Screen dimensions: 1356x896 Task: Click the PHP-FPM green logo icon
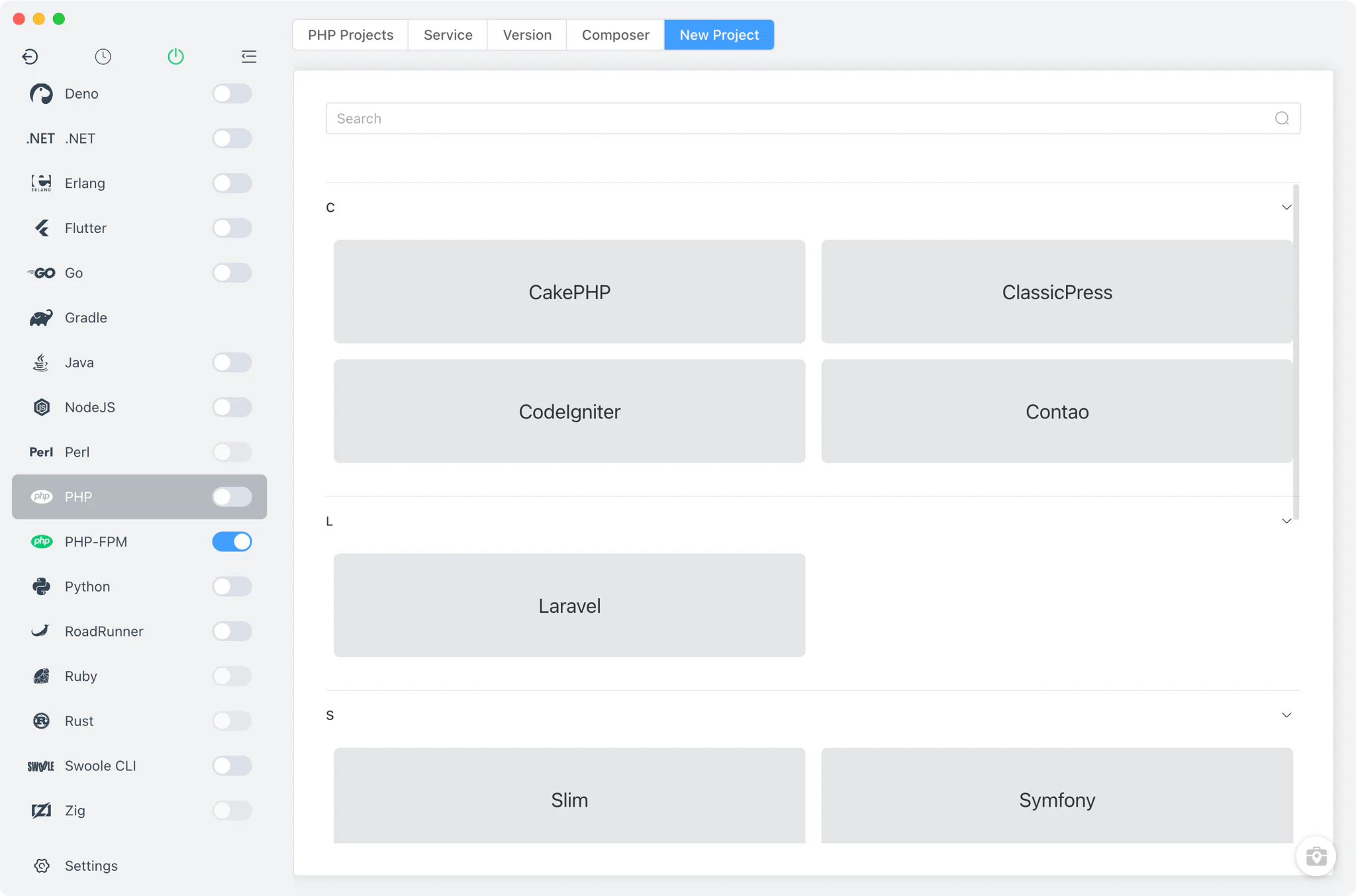(x=42, y=541)
